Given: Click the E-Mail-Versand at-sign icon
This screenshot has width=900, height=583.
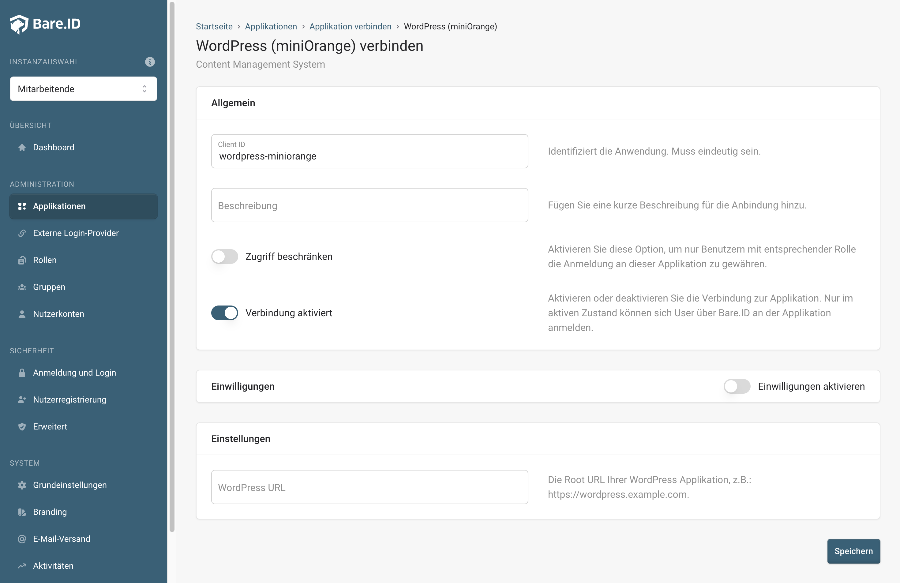Looking at the screenshot, I should (x=22, y=539).
